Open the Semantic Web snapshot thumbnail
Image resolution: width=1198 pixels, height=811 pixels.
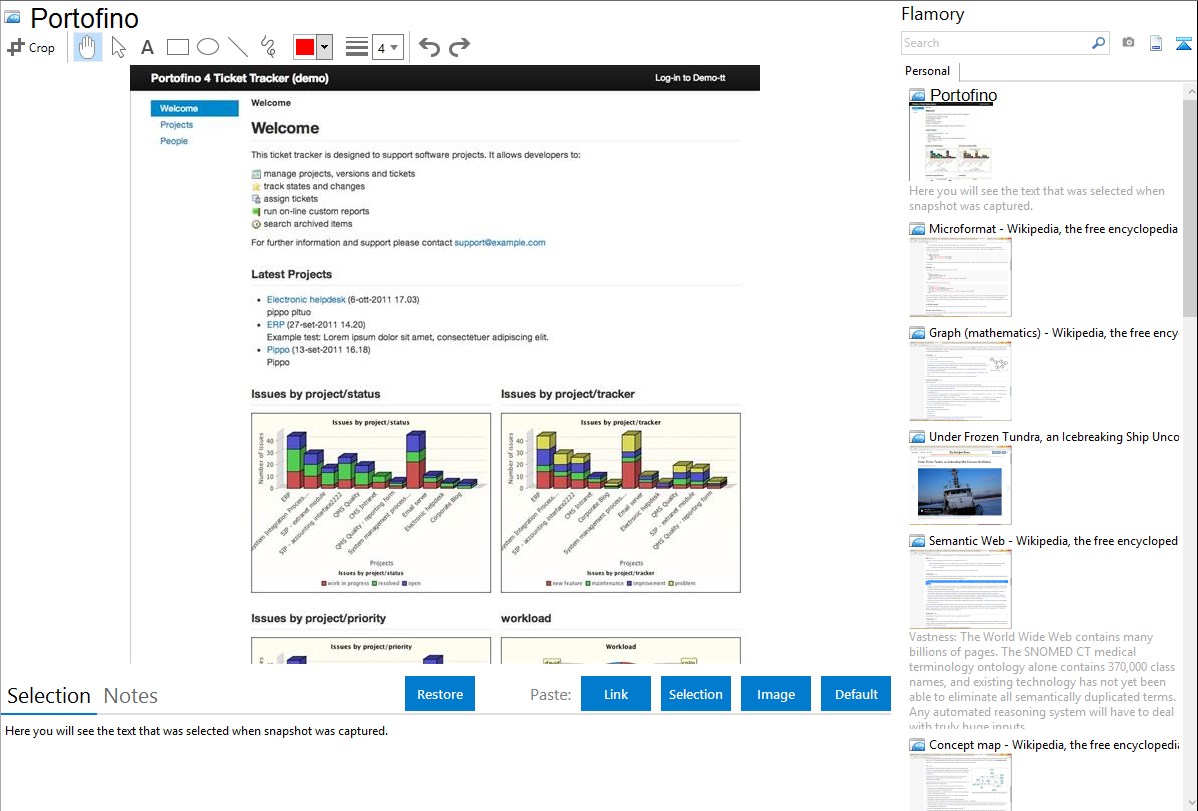[x=960, y=588]
